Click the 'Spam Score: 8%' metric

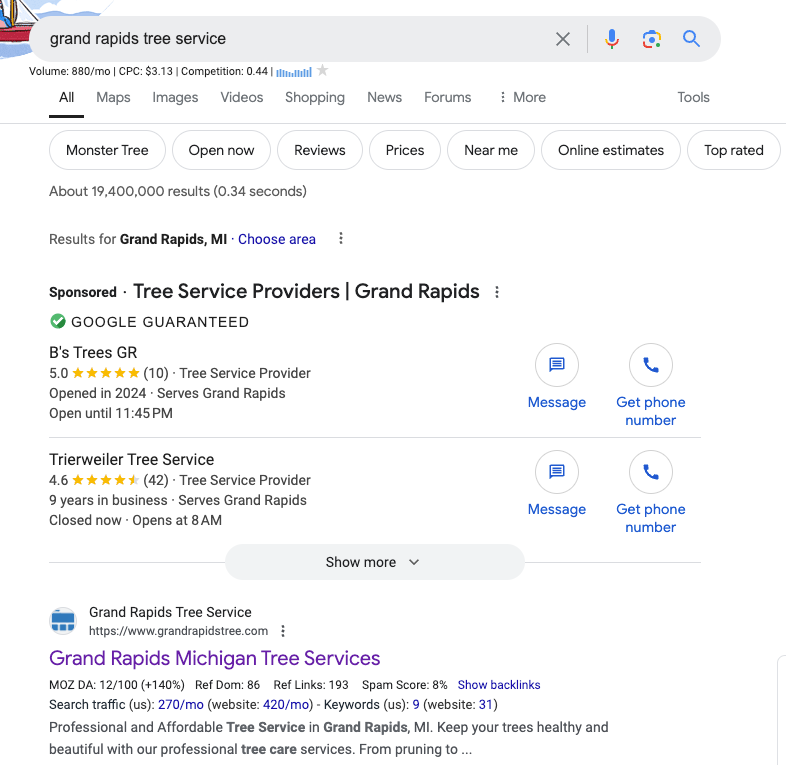pos(405,685)
